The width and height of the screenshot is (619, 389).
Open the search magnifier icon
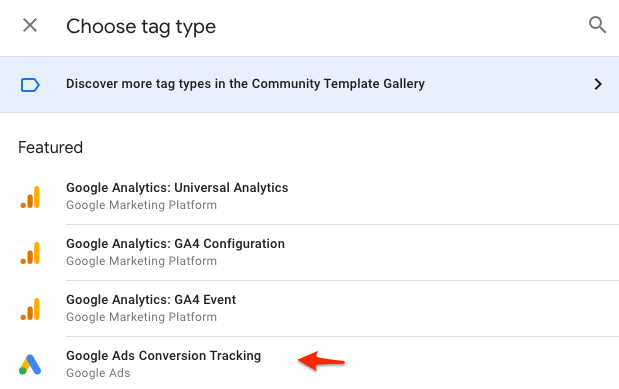597,25
